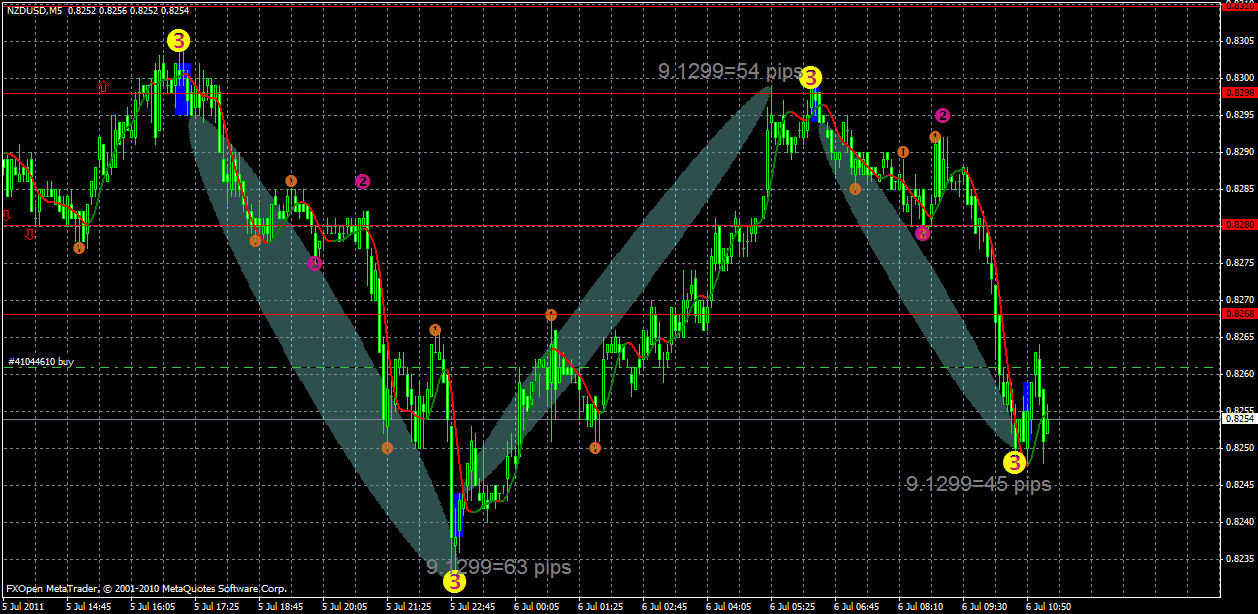Click the pink "3" circle near the 0.8280 level

tap(920, 233)
